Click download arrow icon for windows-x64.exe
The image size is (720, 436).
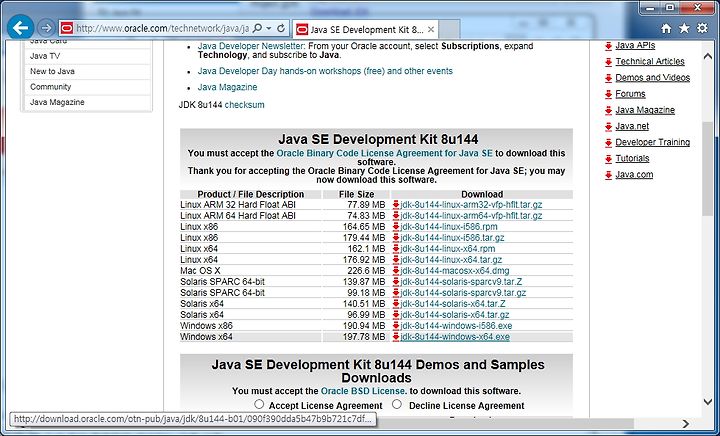395,337
